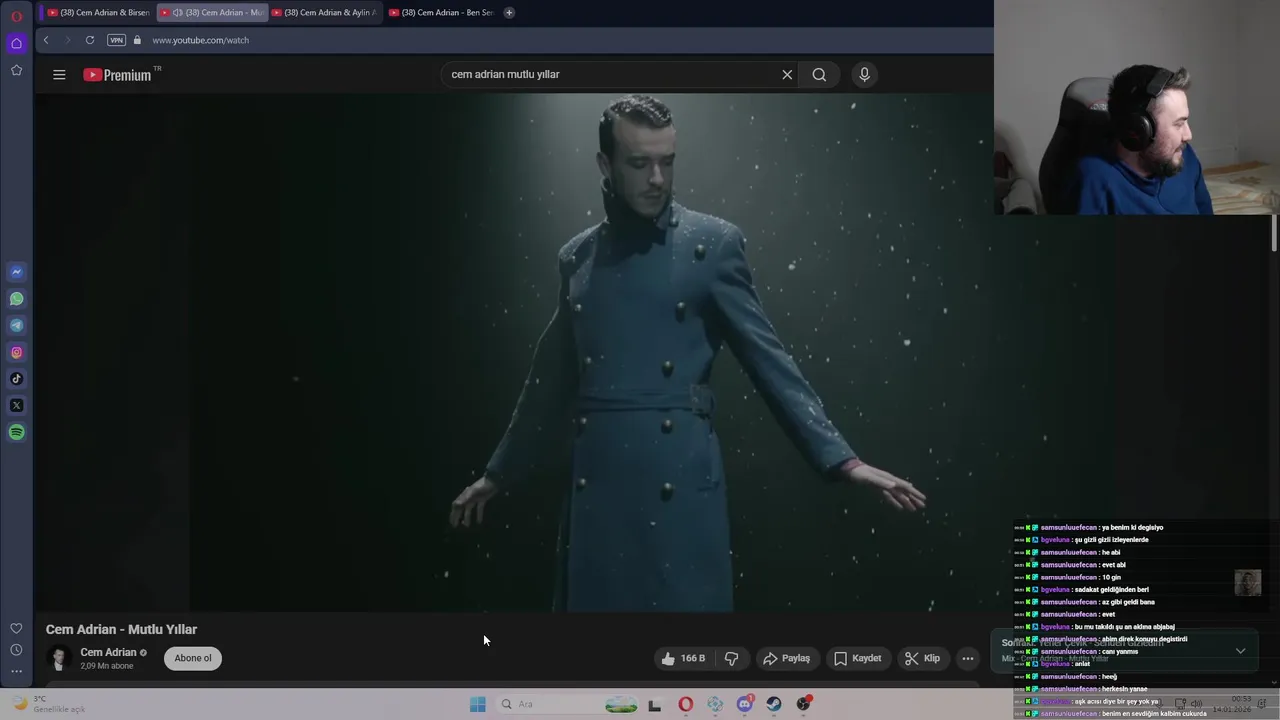Open Steam from the Windows taskbar

(x=774, y=704)
